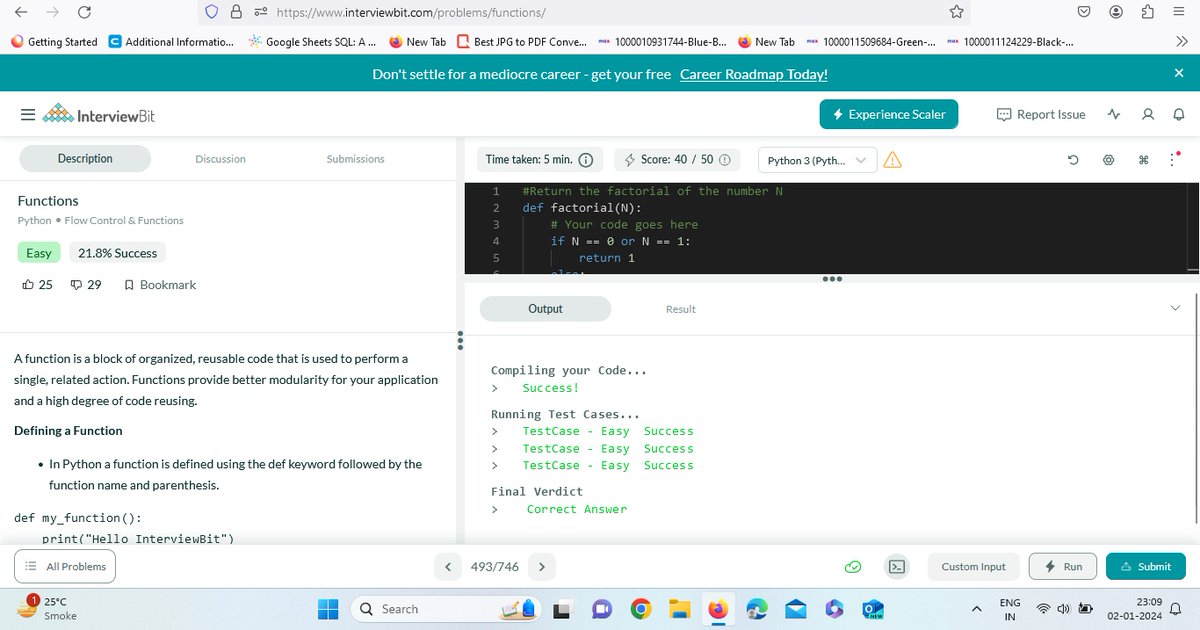This screenshot has width=1200, height=630.
Task: Click the Bookmark problem button
Action: point(160,285)
